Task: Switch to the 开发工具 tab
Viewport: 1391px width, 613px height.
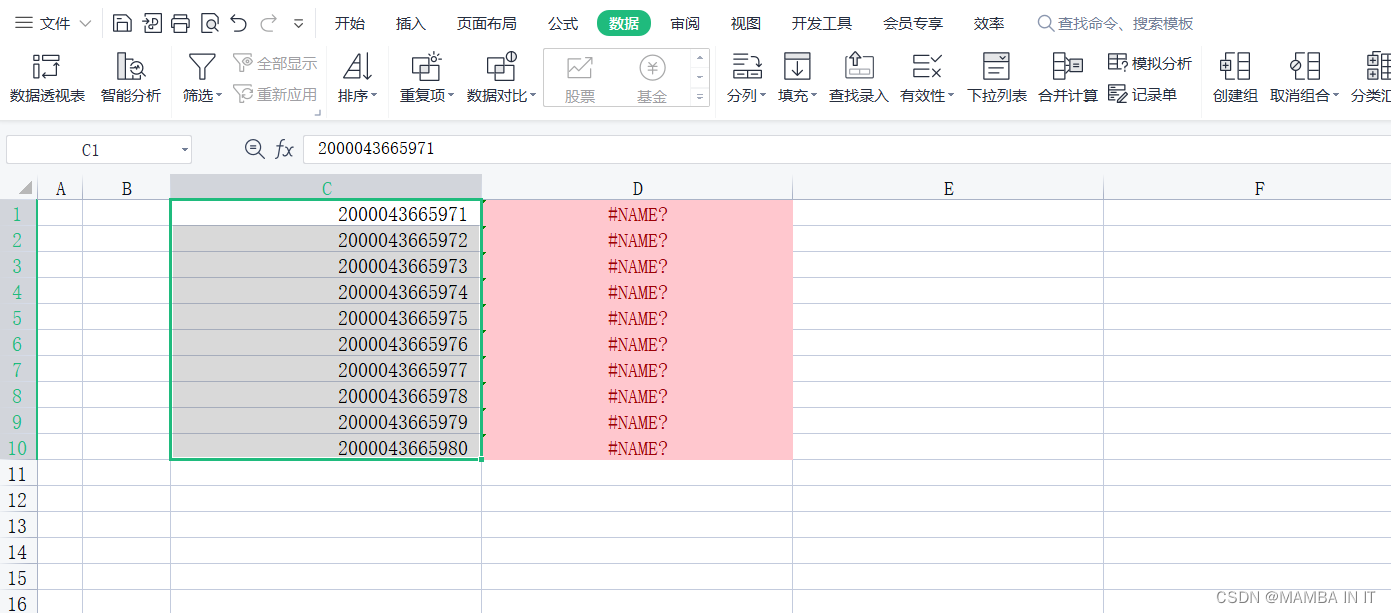Action: click(822, 23)
